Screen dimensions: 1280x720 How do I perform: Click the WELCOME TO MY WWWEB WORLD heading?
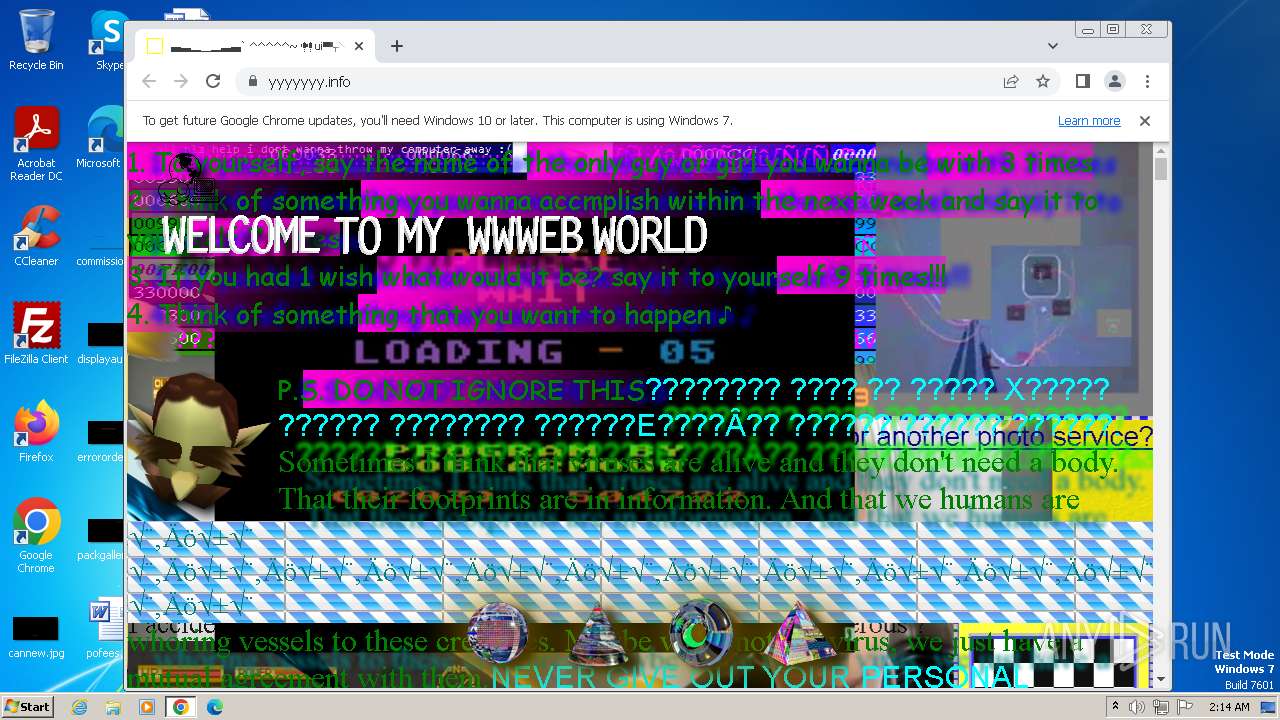click(x=435, y=237)
